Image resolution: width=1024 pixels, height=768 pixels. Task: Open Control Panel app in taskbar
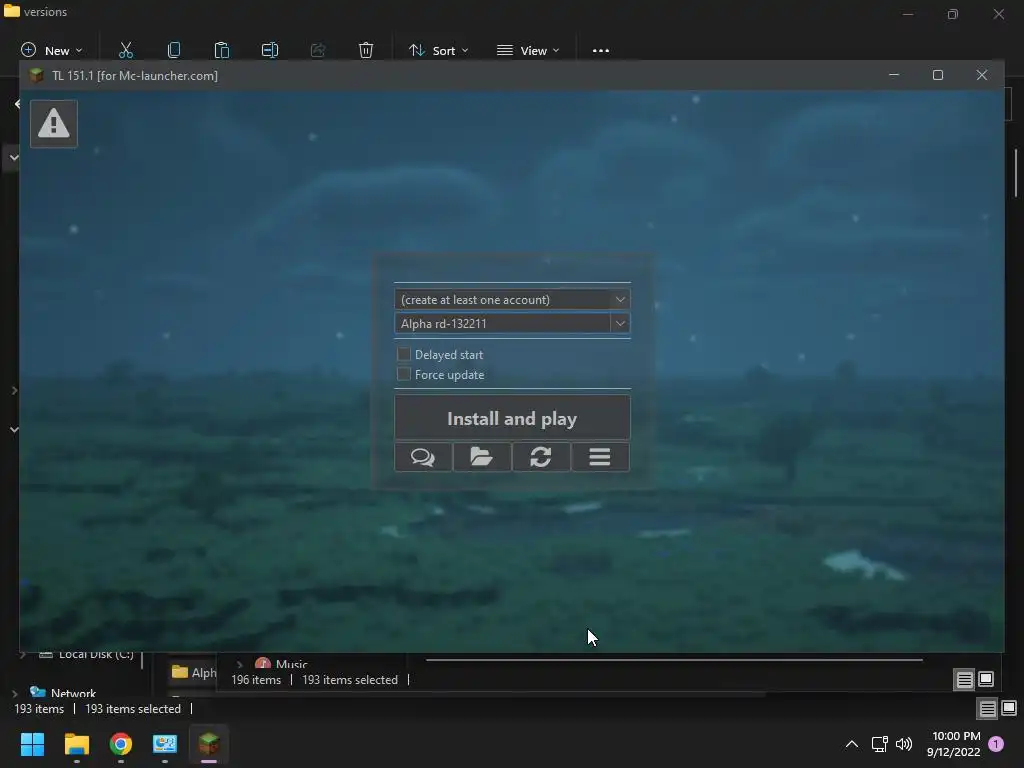(165, 744)
